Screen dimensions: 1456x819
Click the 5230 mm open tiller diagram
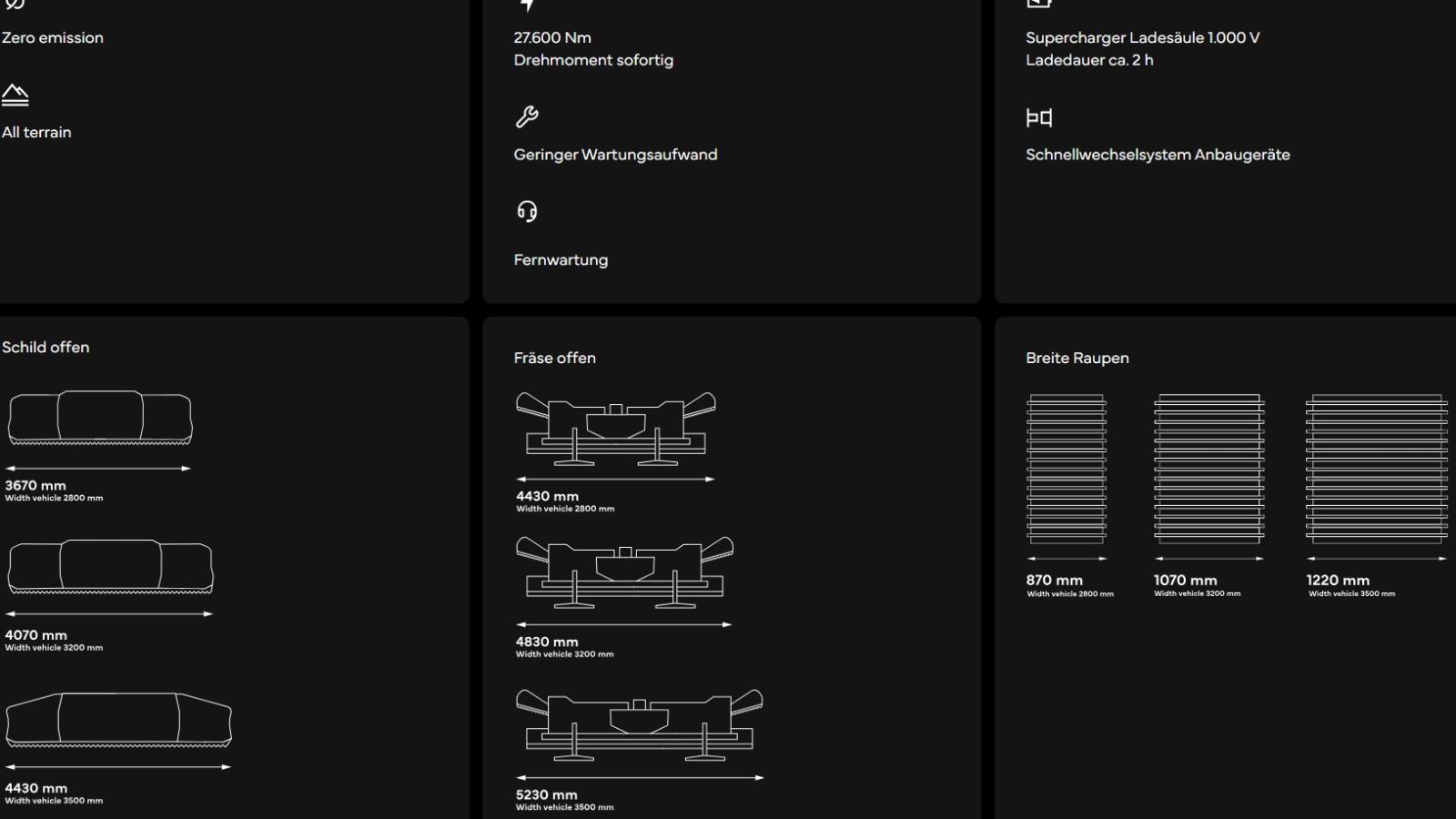pyautogui.click(x=639, y=725)
